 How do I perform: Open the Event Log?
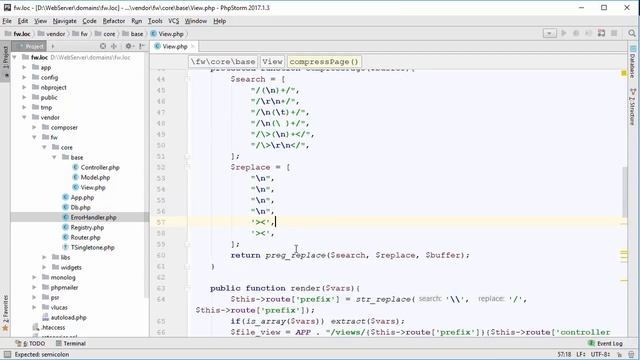[x=605, y=343]
